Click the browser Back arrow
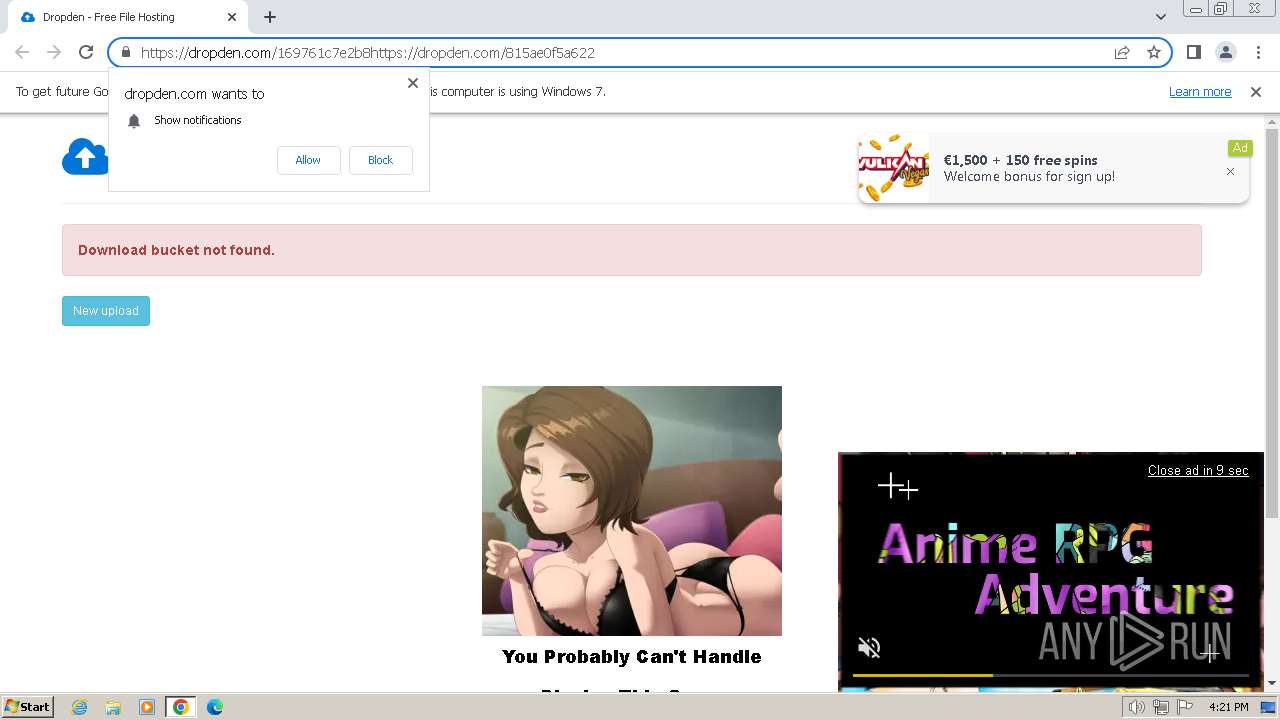The image size is (1280, 720). coord(22,52)
